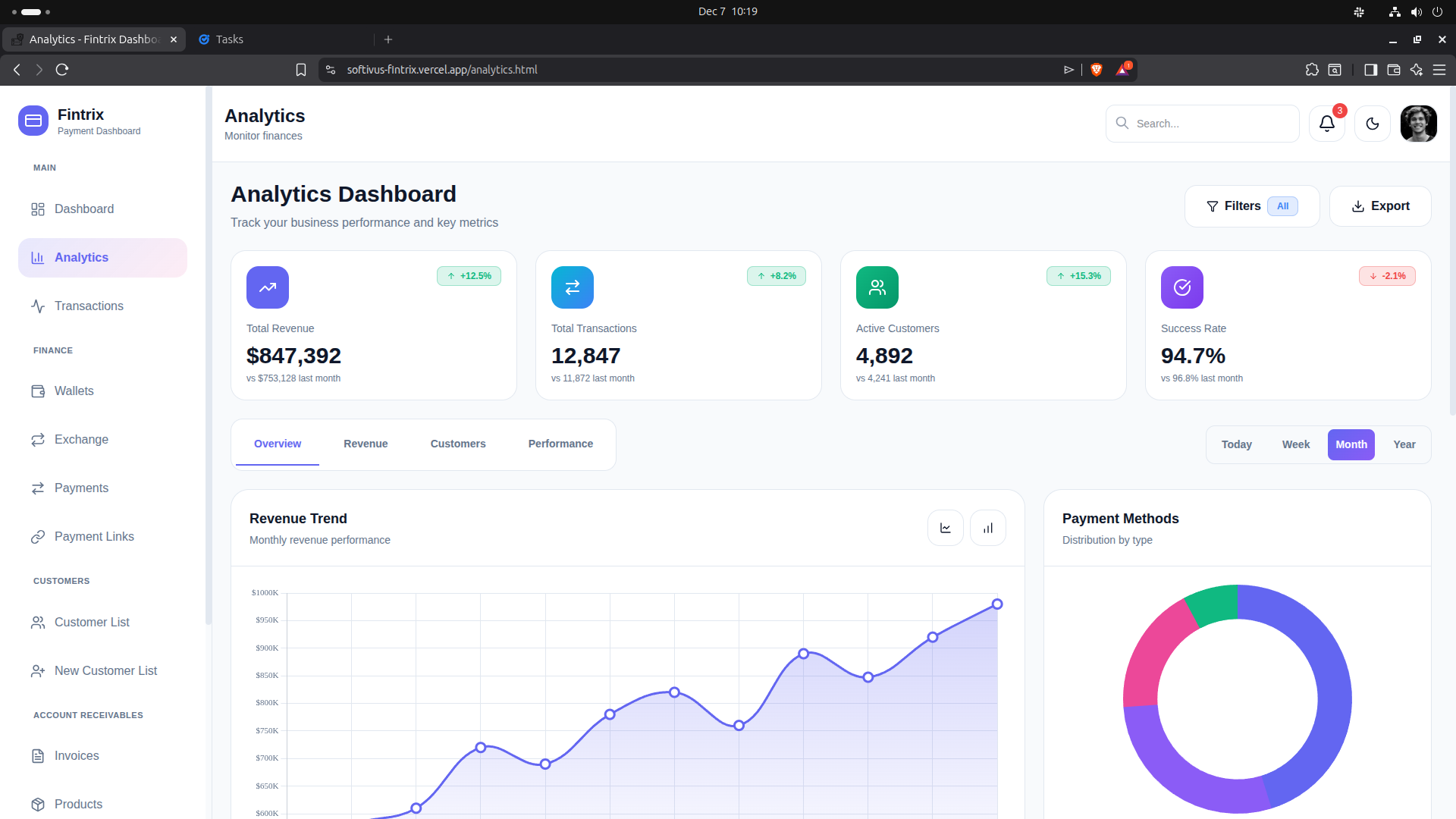Screen dimensions: 1456x819
Task: Open the Payment Links page
Action: [x=93, y=536]
